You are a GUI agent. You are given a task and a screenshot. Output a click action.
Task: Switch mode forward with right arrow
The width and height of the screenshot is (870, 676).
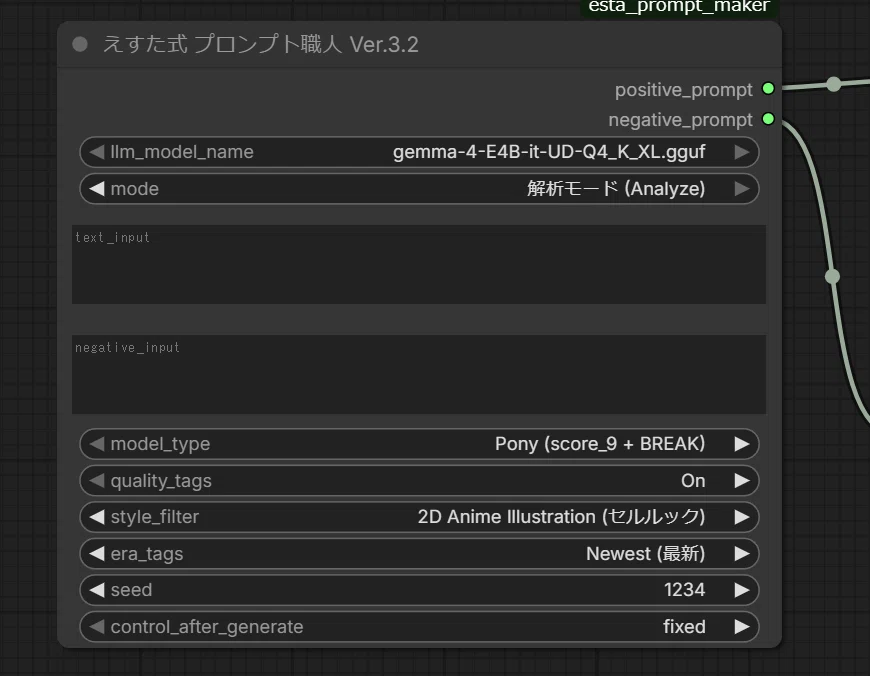[x=742, y=189]
